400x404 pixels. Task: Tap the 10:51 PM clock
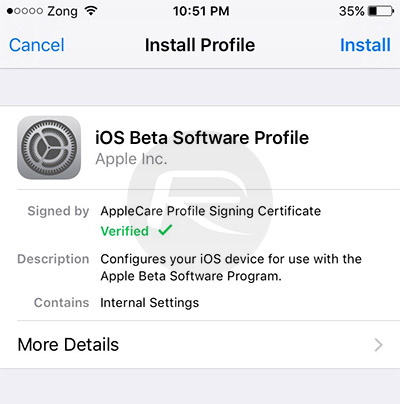(201, 11)
